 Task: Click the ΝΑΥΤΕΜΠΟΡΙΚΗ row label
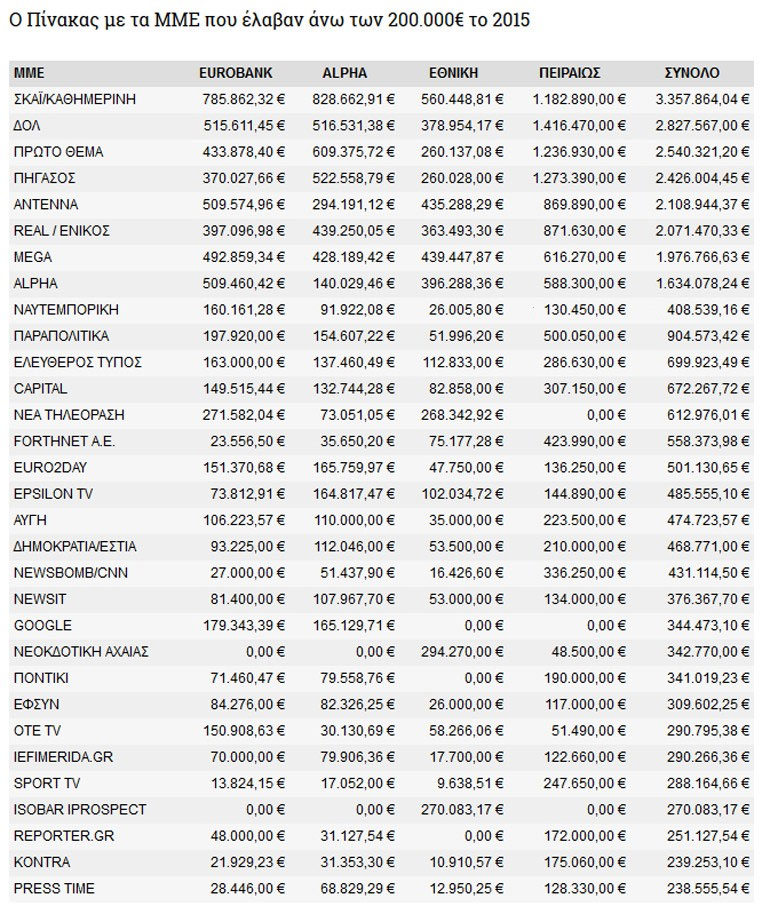pos(67,310)
